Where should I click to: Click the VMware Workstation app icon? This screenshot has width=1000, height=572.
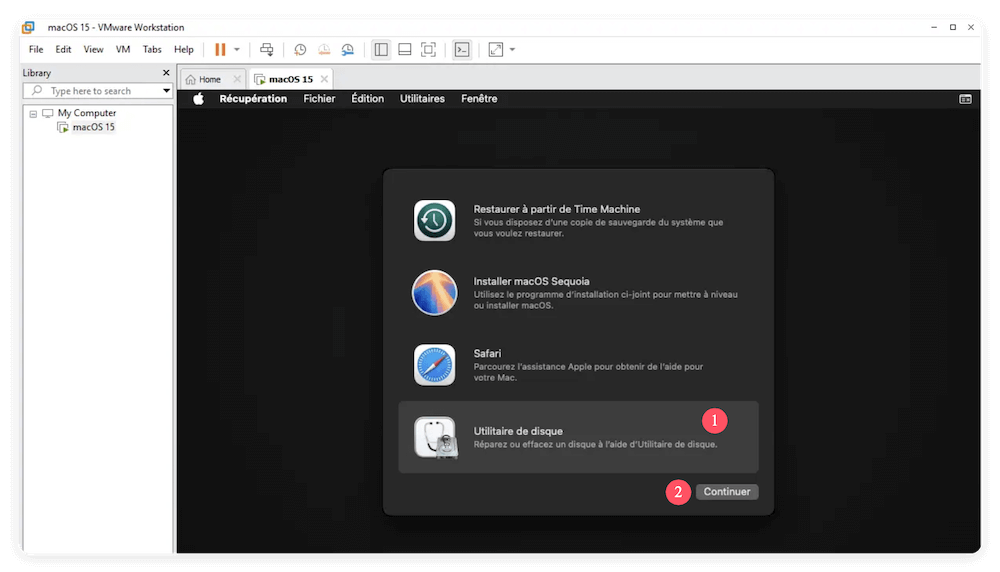click(x=28, y=27)
